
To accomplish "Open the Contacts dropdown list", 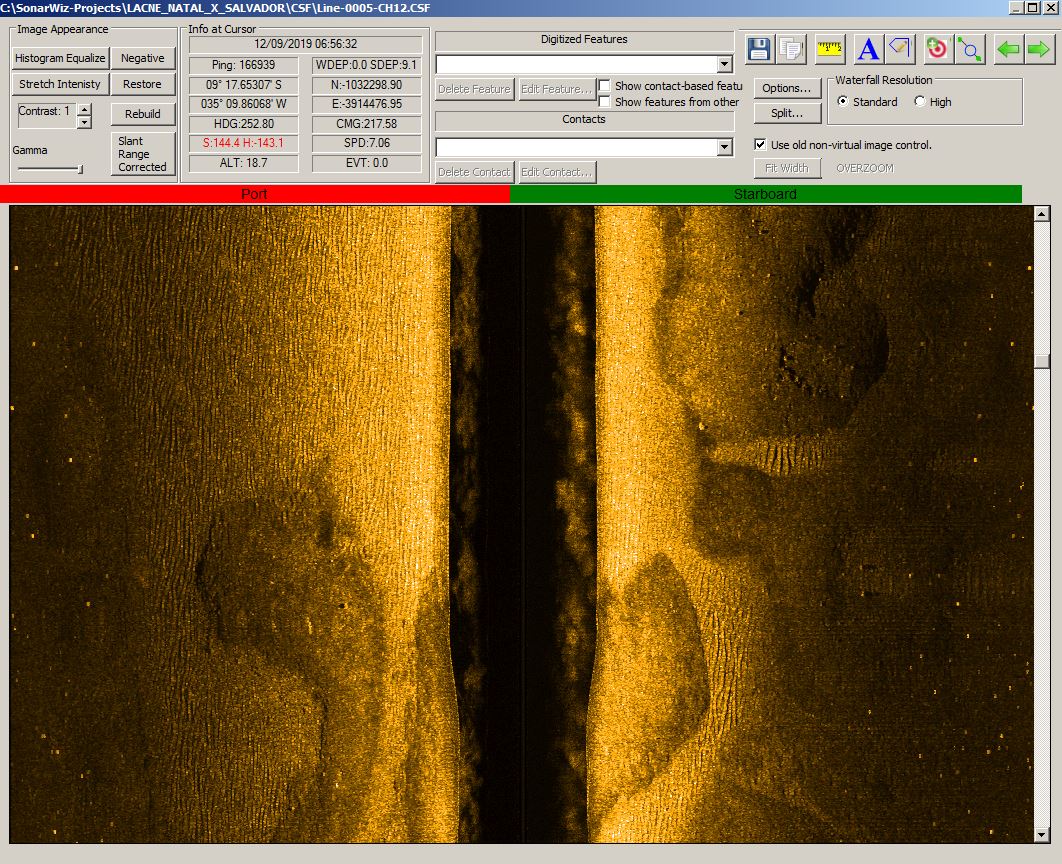I will click(x=725, y=147).
